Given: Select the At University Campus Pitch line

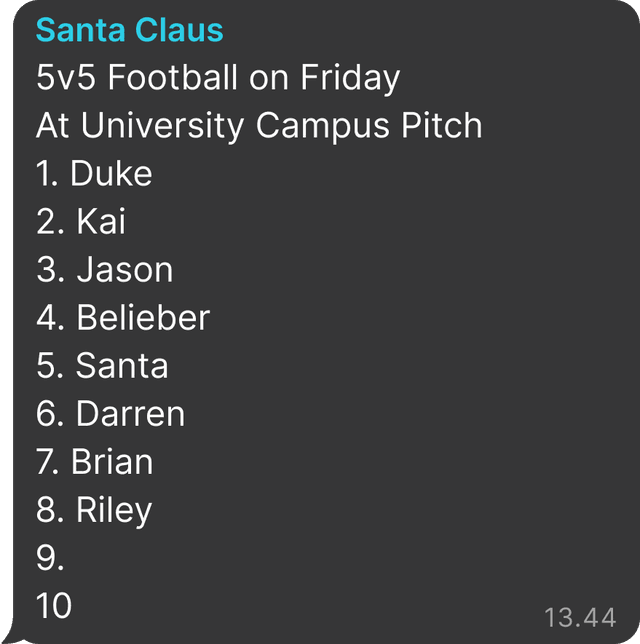Looking at the screenshot, I should click(x=259, y=126).
